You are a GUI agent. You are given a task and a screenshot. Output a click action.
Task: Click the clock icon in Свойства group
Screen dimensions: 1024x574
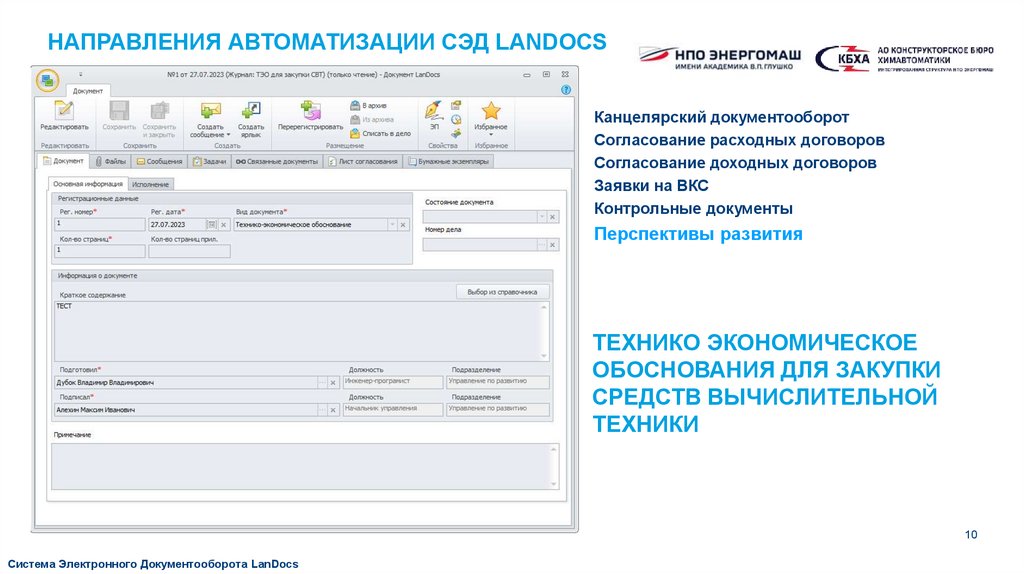point(456,120)
